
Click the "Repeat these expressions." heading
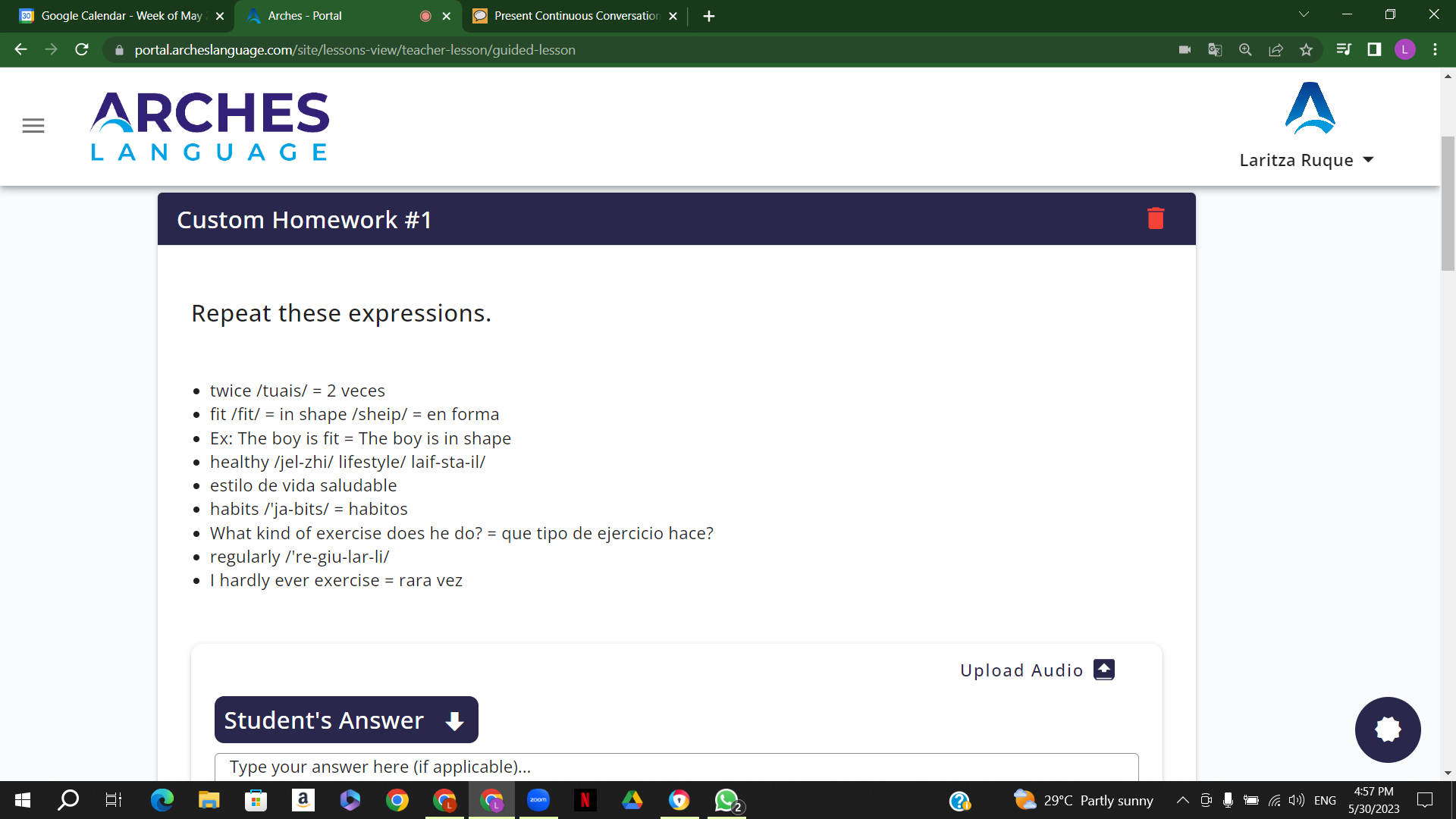click(x=341, y=313)
